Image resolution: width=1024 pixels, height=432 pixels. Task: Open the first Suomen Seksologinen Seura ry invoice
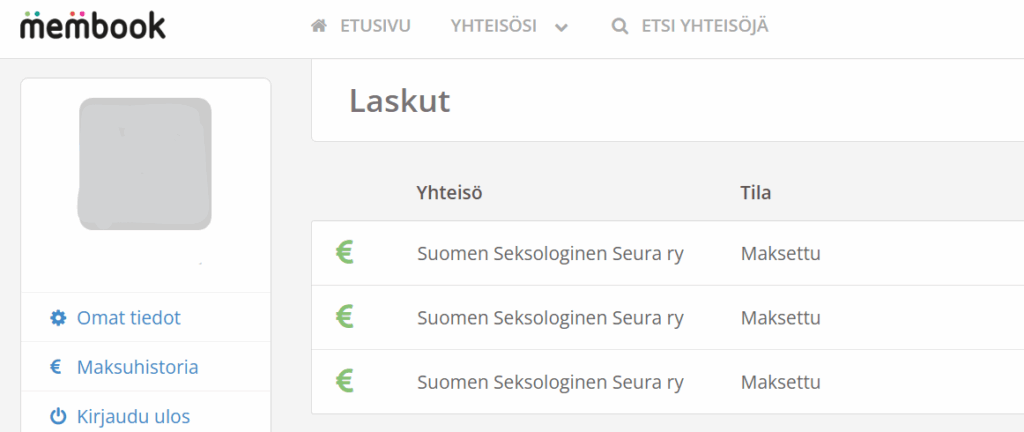[550, 253]
